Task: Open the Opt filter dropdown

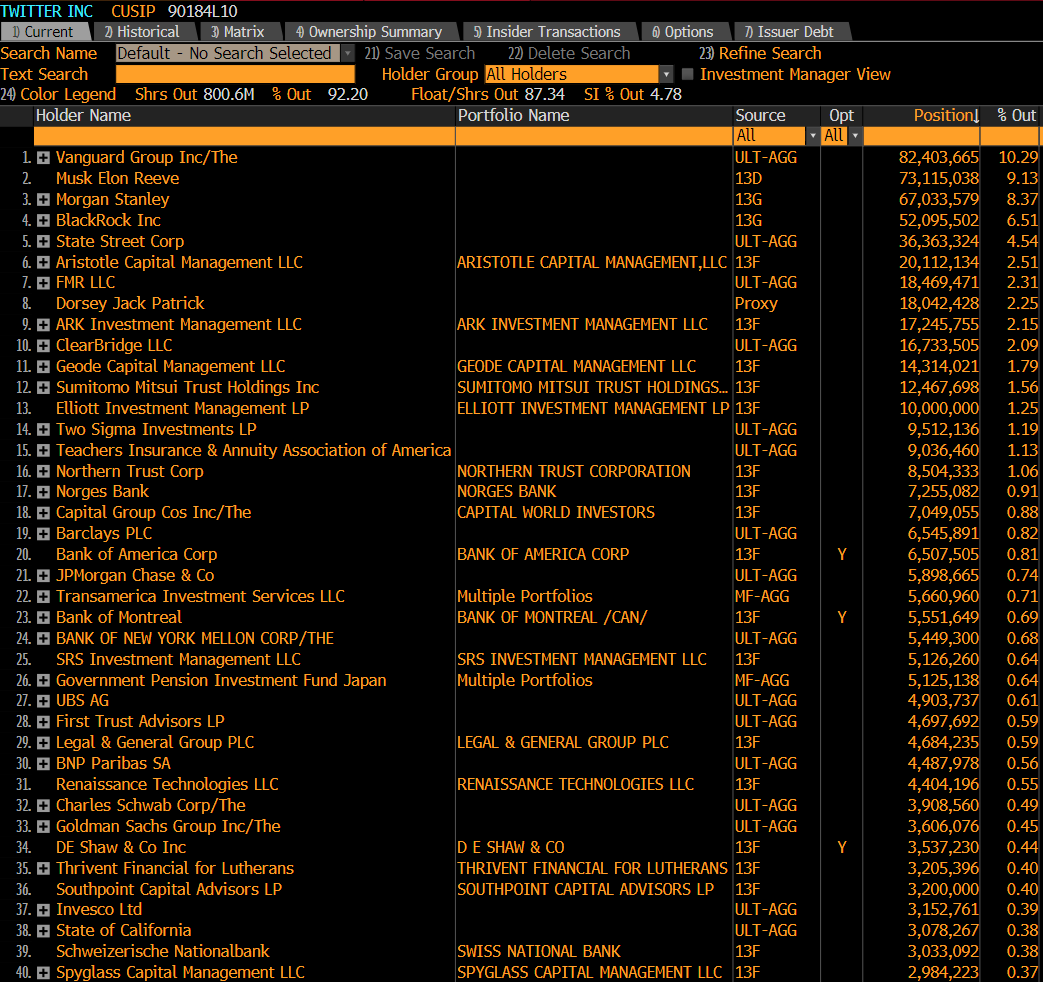Action: (855, 136)
